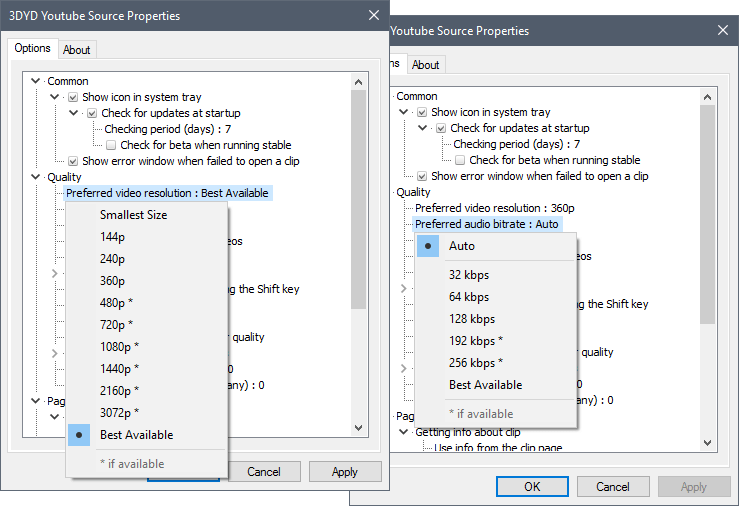The width and height of the screenshot is (739, 506).
Task: Enable Check for beta in left dialog
Action: [x=111, y=145]
